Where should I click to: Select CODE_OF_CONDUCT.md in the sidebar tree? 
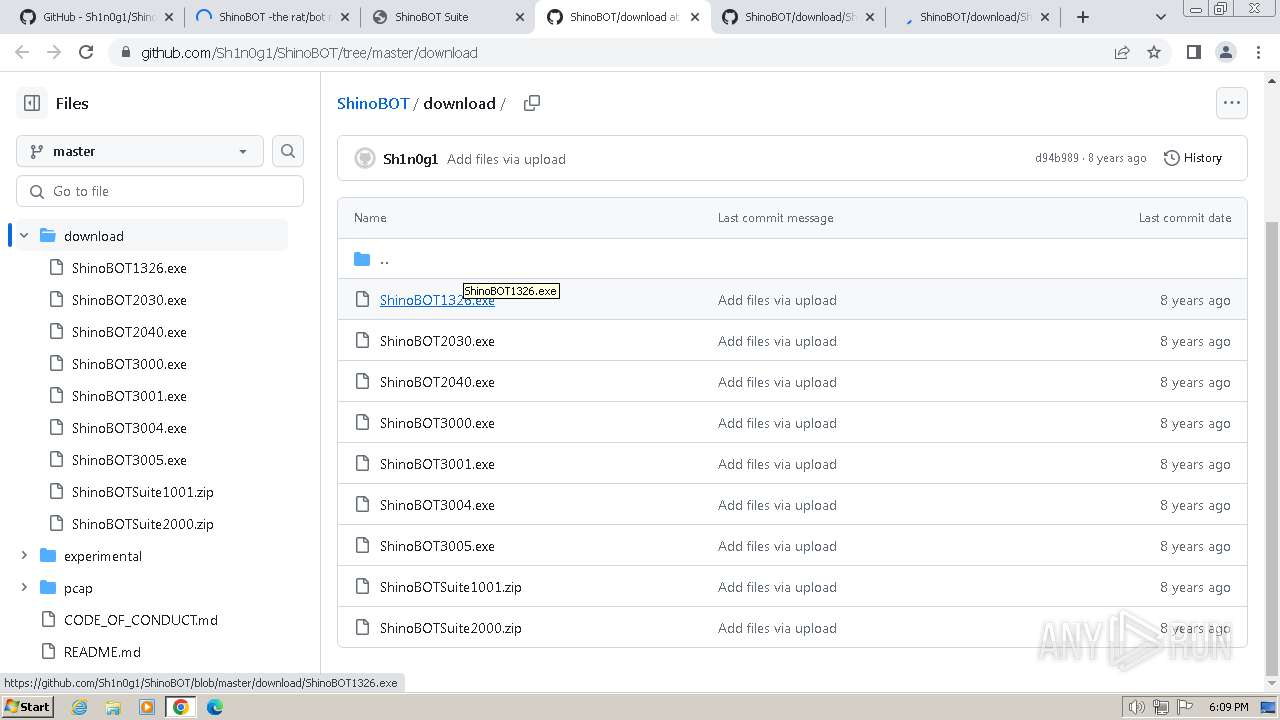(x=141, y=620)
